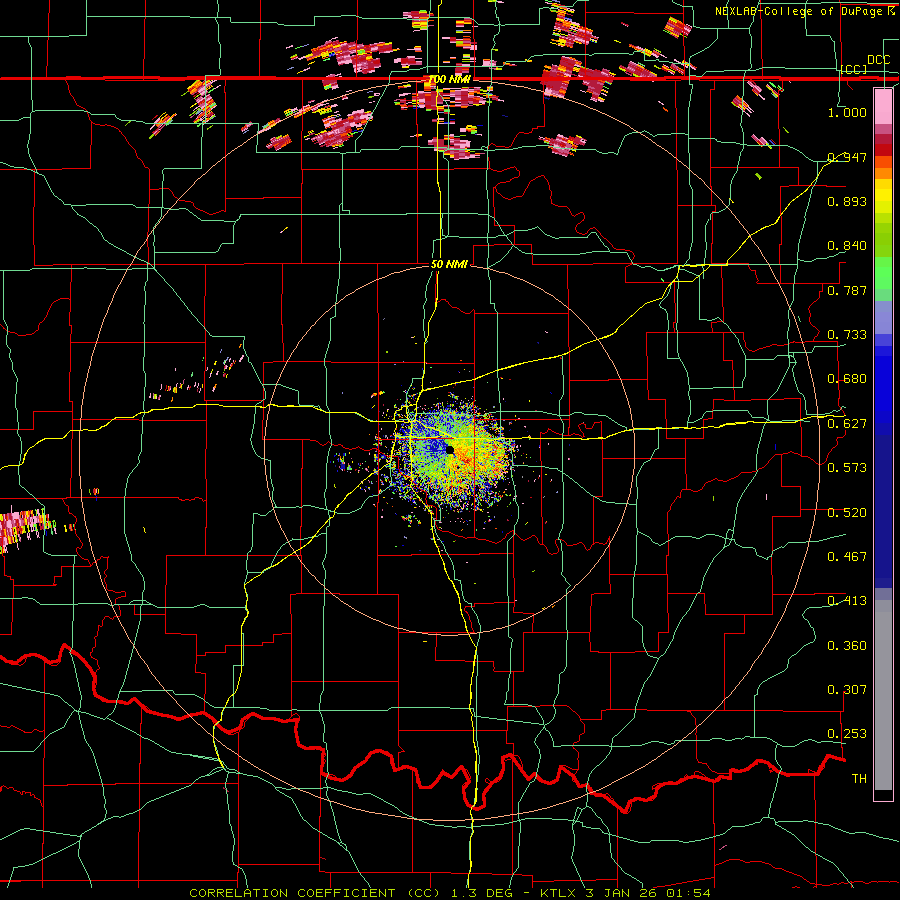900x900 pixels.
Task: Select the 50 NMI range ring label
Action: click(449, 264)
